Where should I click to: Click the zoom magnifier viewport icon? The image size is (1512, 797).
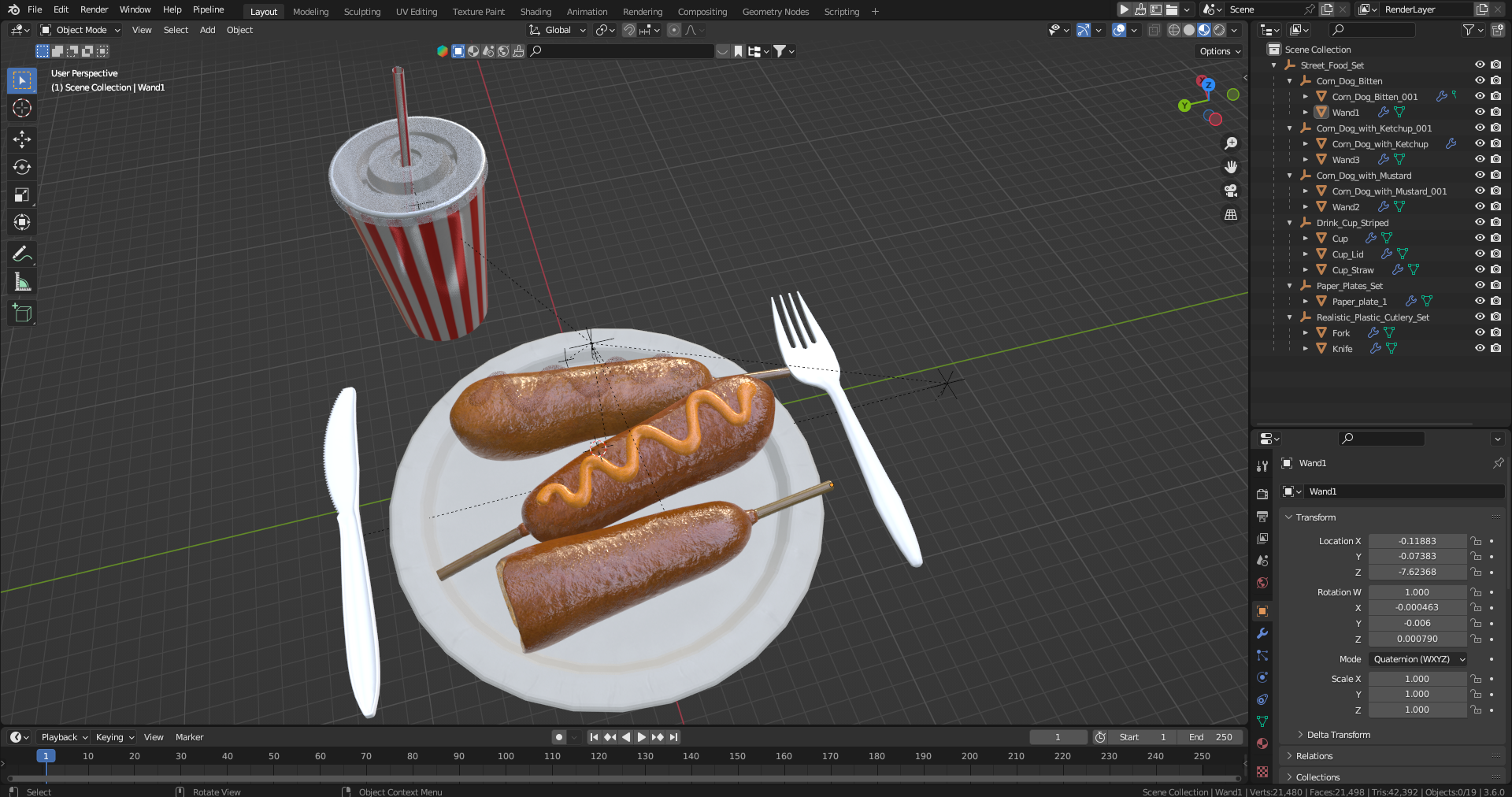[1231, 143]
